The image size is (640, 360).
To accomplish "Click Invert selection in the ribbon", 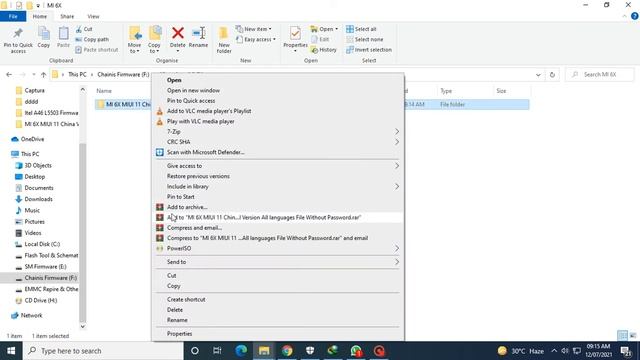I will (369, 50).
